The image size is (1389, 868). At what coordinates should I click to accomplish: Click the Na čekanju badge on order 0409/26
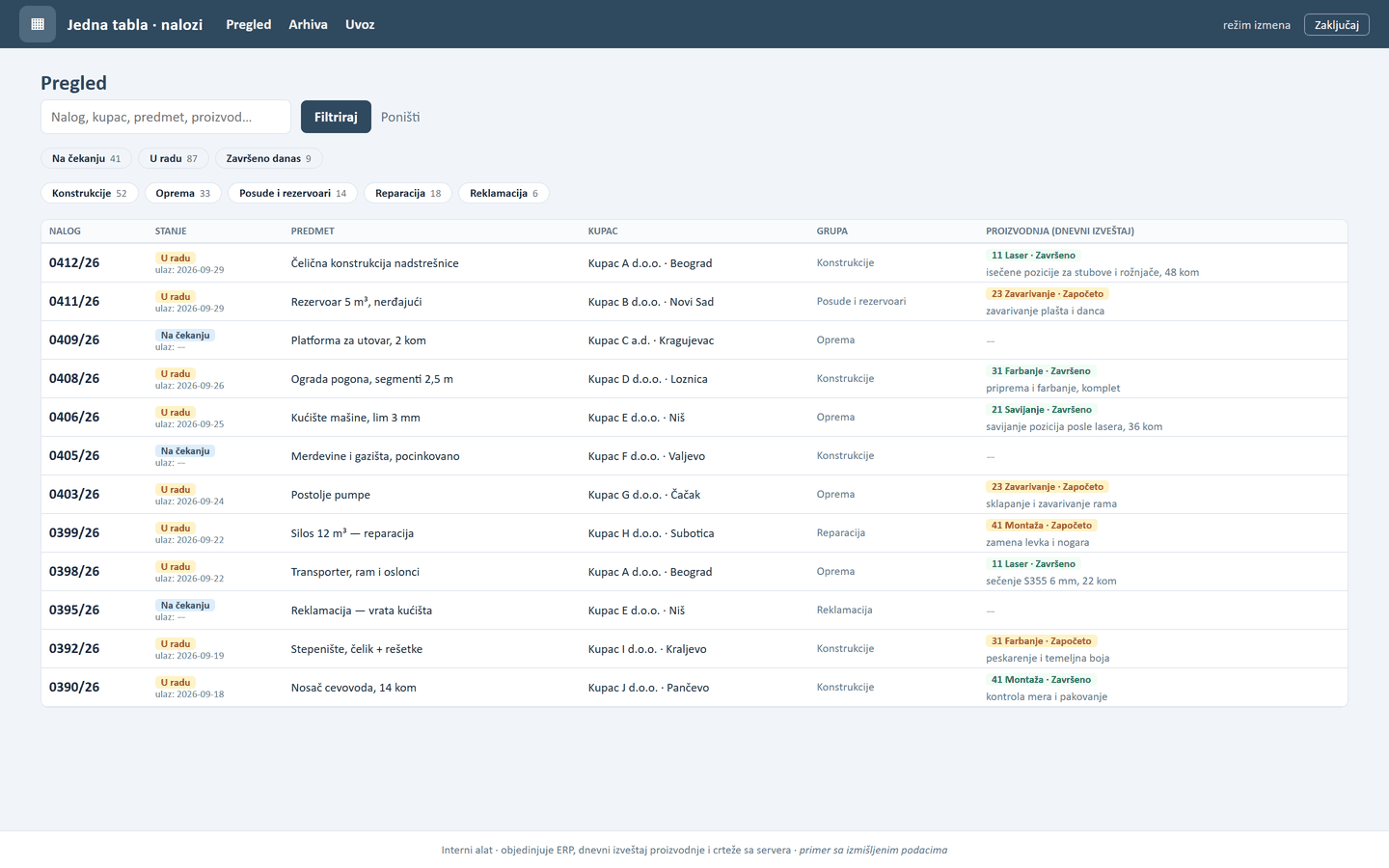point(185,336)
